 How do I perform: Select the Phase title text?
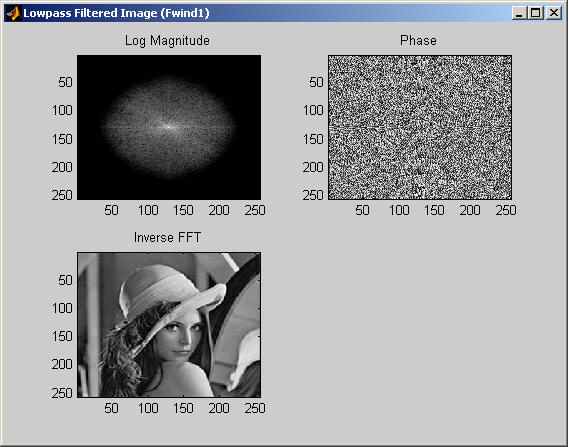click(418, 40)
